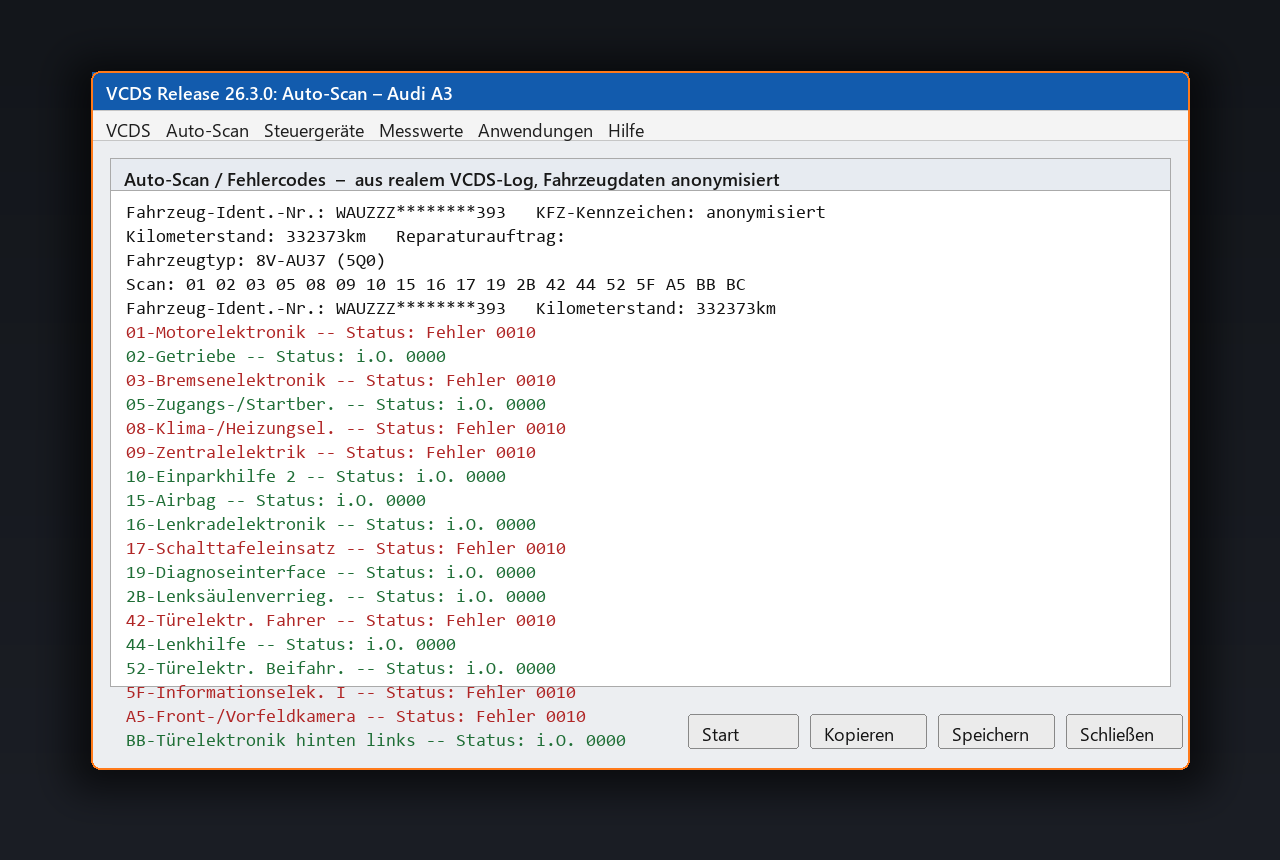The image size is (1280, 860).
Task: Click the Fahrzeugtyp: 8V-AU37 (5Q0) line
Action: coord(256,260)
